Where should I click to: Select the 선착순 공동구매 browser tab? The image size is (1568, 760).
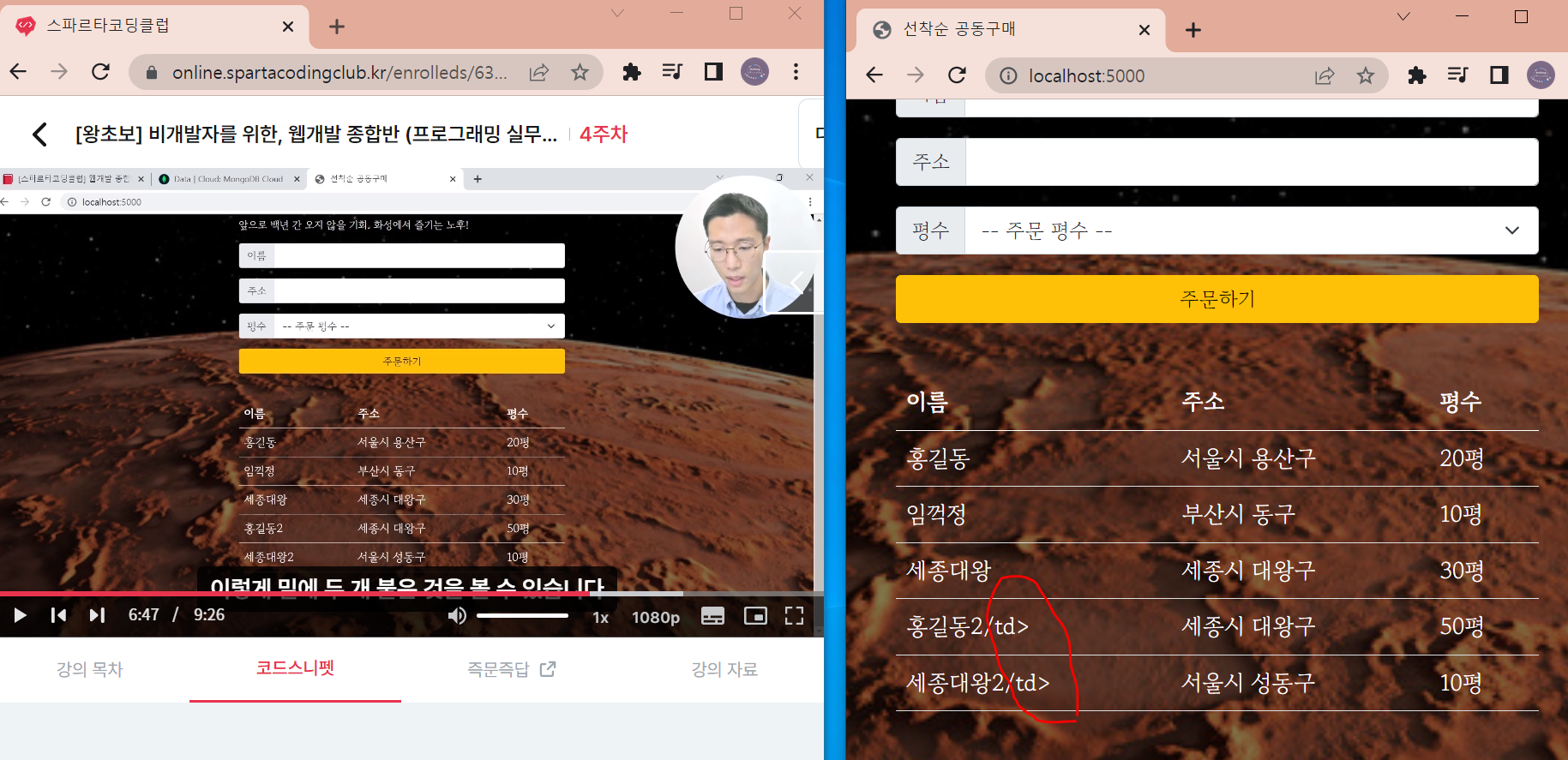[x=1011, y=29]
